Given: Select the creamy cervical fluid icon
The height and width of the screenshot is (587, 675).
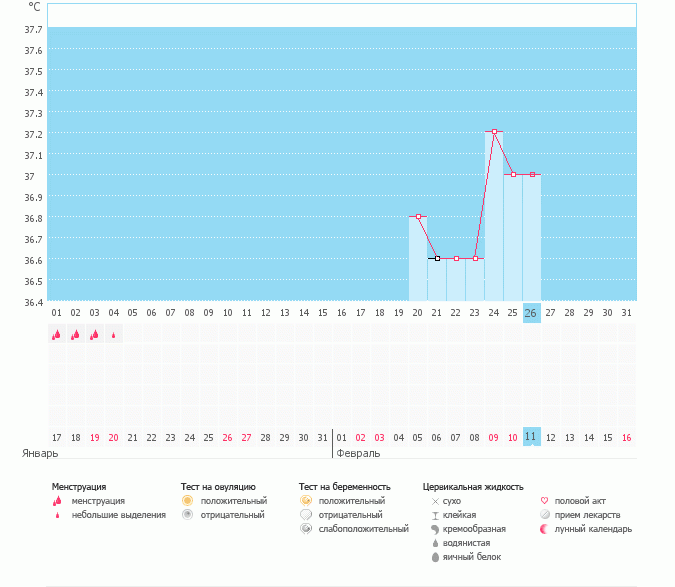Looking at the screenshot, I should [434, 528].
